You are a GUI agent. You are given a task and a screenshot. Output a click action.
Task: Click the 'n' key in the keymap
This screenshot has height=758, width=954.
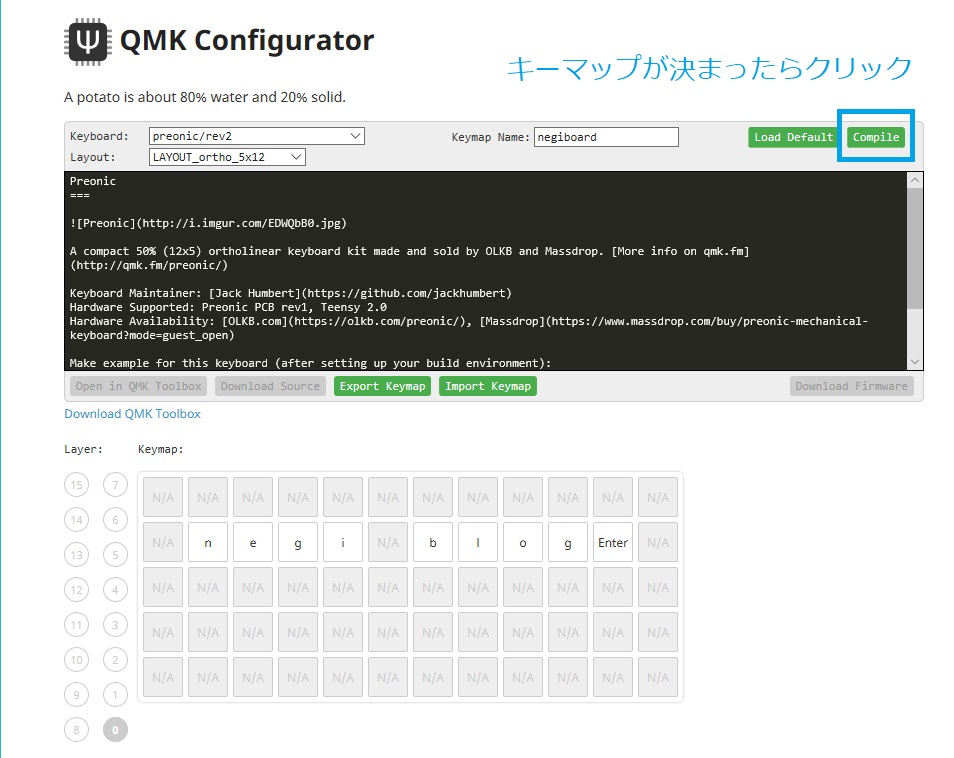click(208, 543)
